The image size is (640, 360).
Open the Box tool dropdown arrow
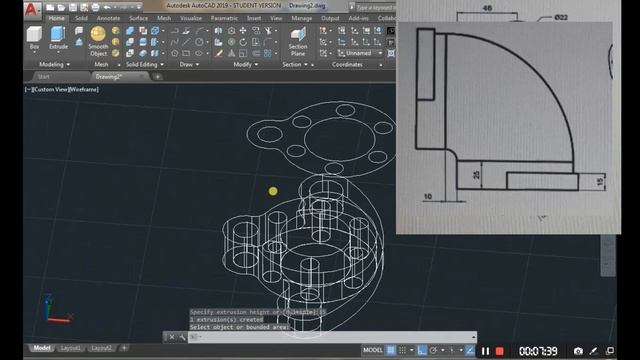tap(34, 52)
